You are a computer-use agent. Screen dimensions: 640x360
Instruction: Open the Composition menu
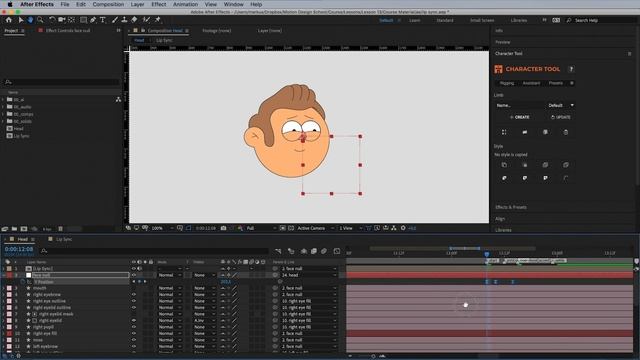108,4
